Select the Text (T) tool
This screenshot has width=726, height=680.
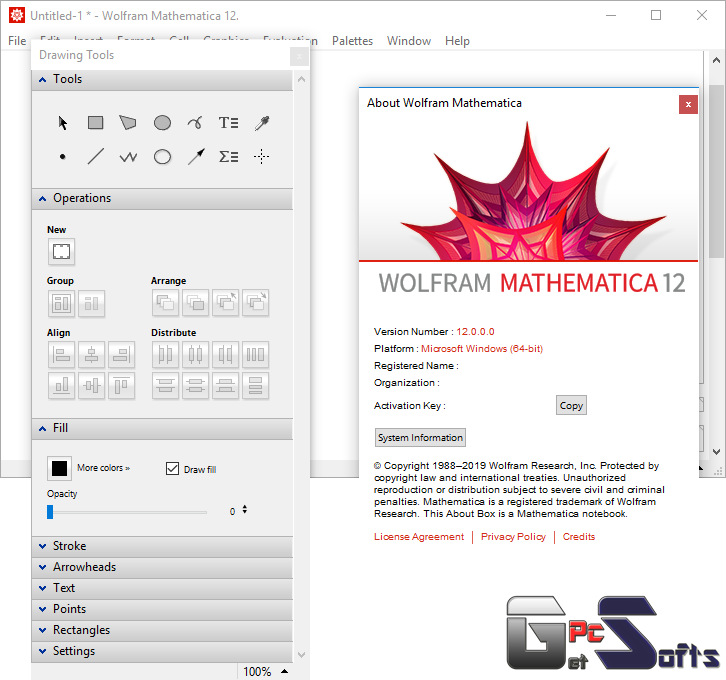pyautogui.click(x=228, y=123)
